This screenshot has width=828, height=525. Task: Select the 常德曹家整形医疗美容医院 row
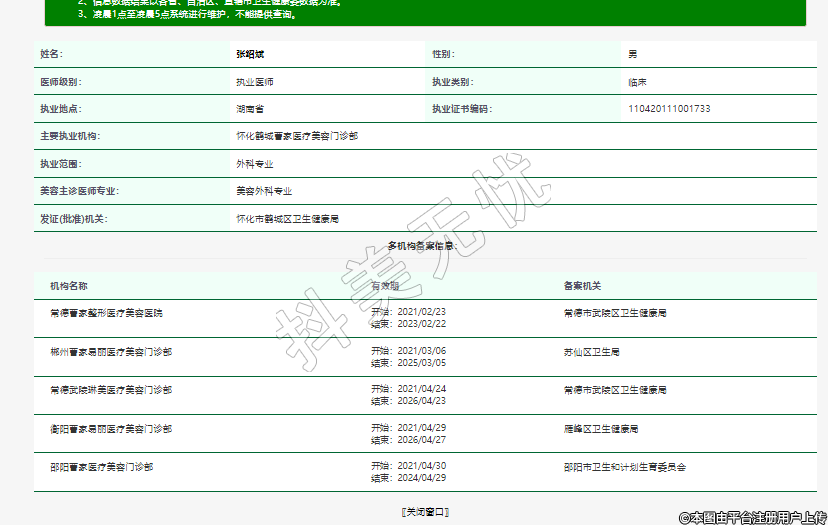pyautogui.click(x=106, y=313)
